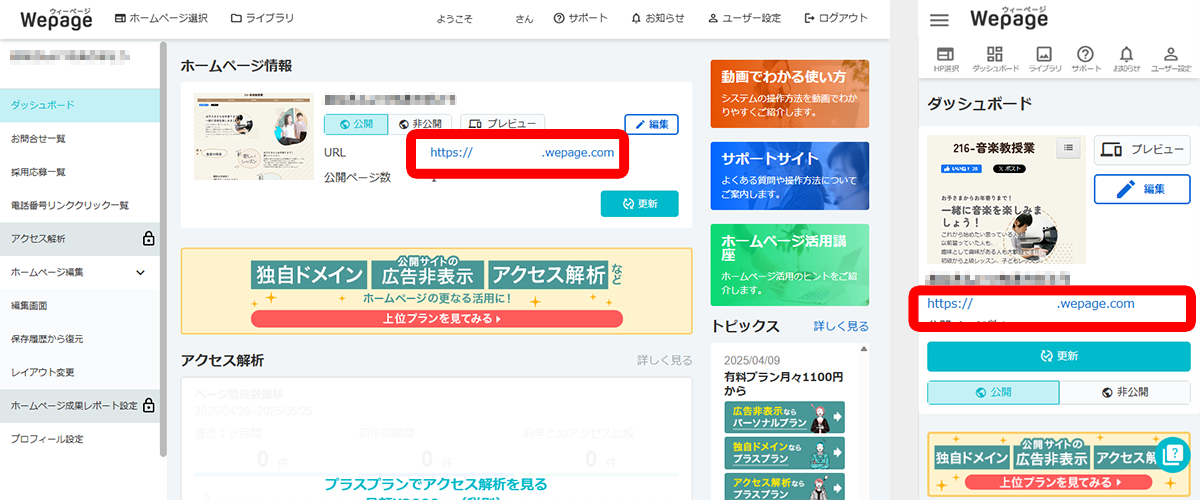
Task: Open the ホームページ選択 menu in the top header
Action: tap(161, 19)
